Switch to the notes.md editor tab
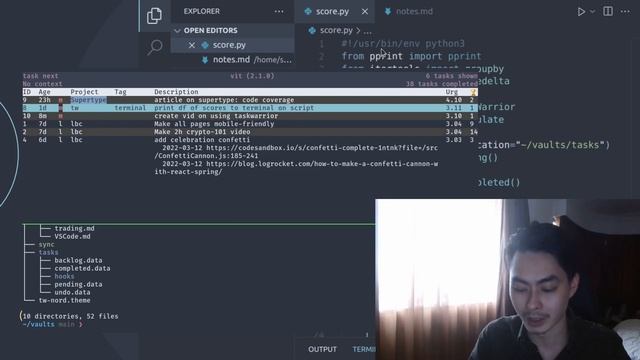Image resolution: width=640 pixels, height=360 pixels. coord(408,11)
